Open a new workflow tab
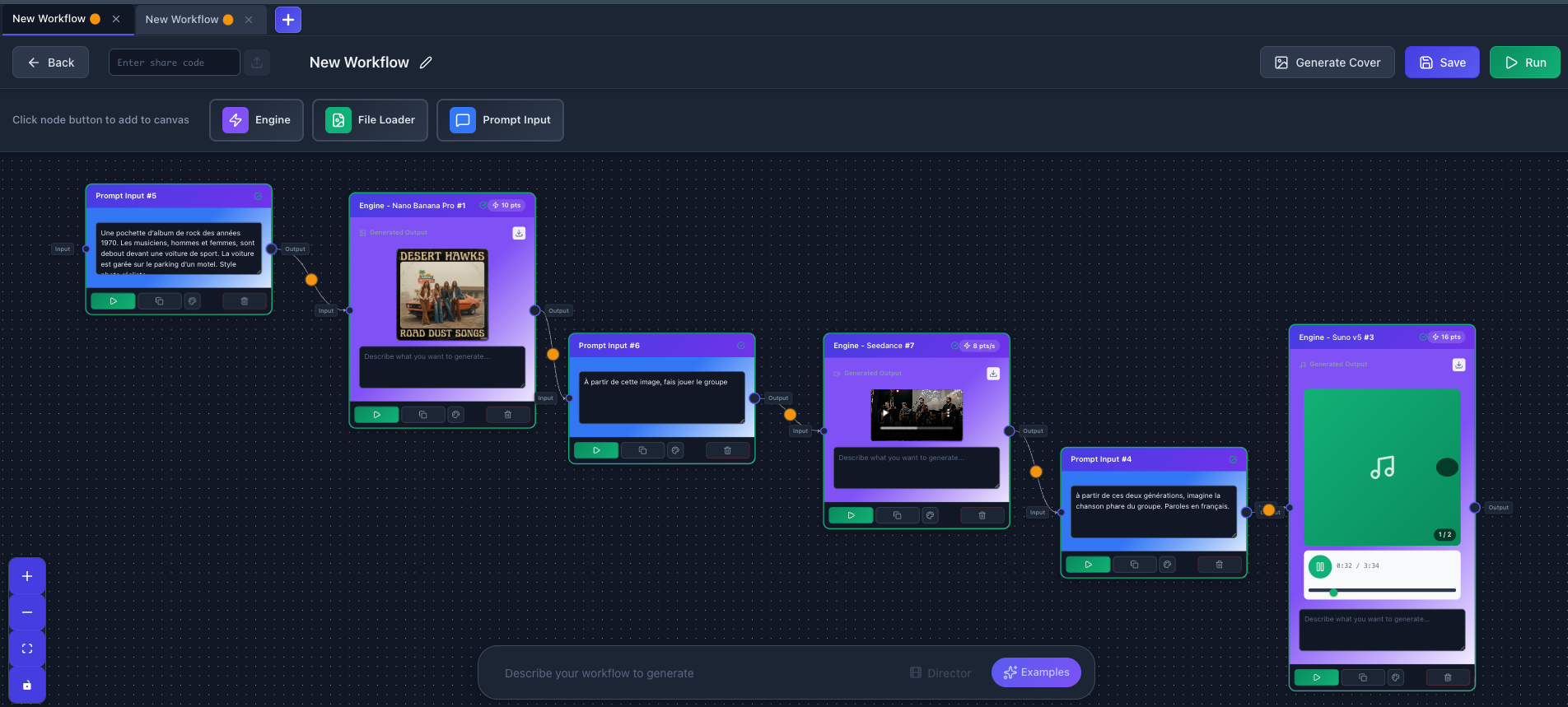The height and width of the screenshot is (707, 1568). pyautogui.click(x=288, y=20)
